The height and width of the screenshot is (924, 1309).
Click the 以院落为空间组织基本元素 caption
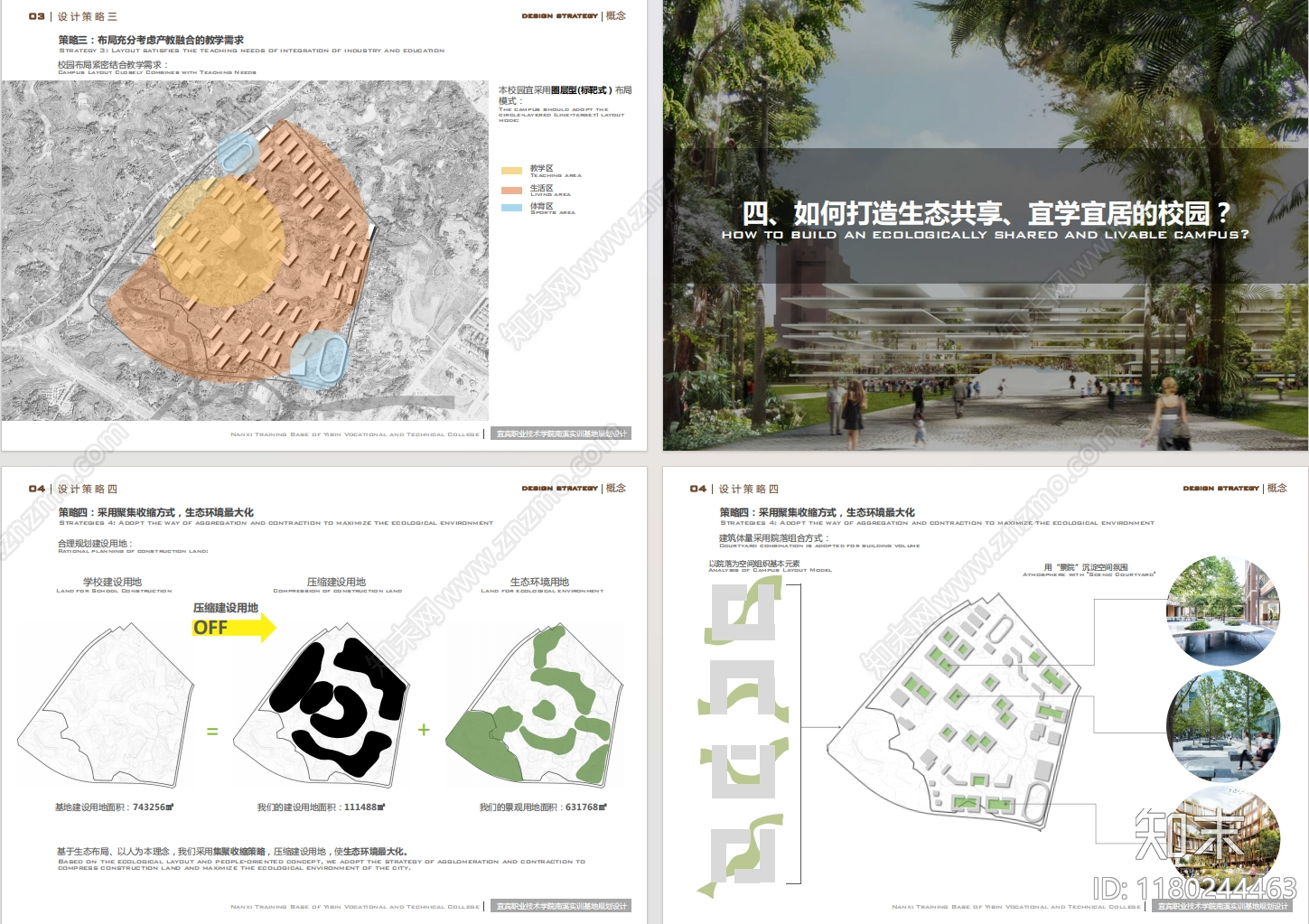coord(754,564)
